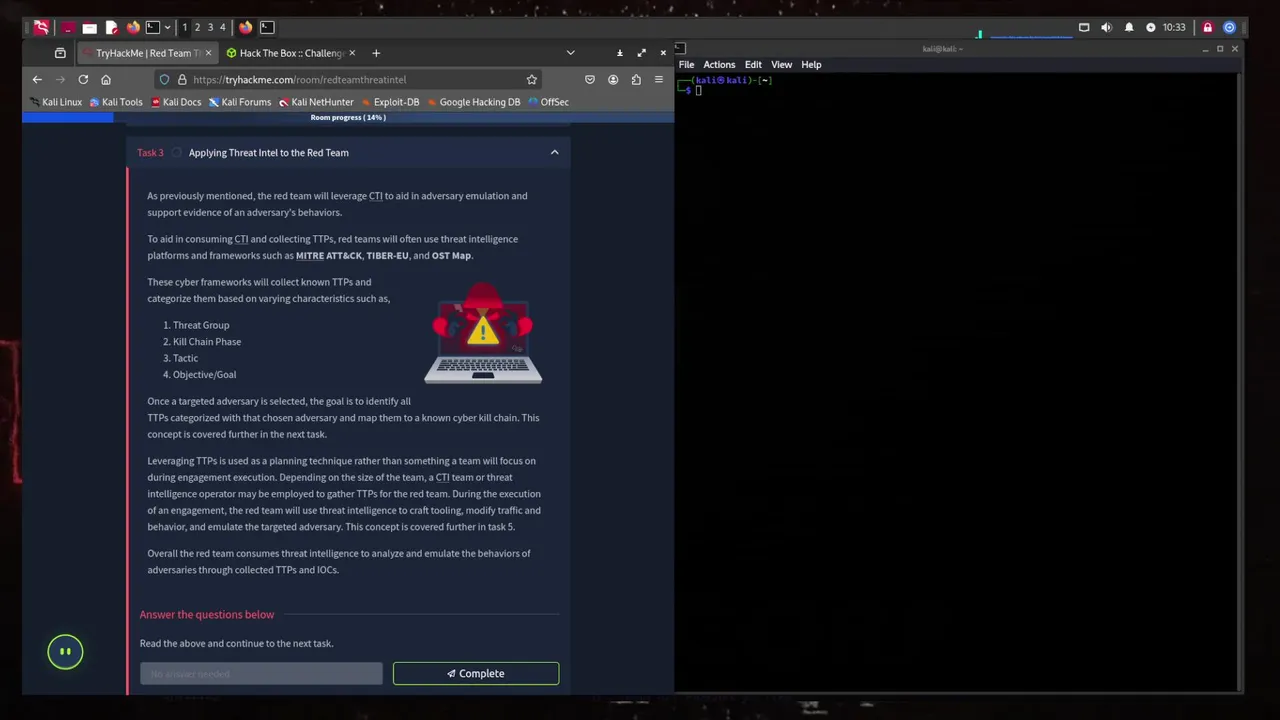Go to the Firefox home page
Image resolution: width=1280 pixels, height=720 pixels.
pos(106,79)
